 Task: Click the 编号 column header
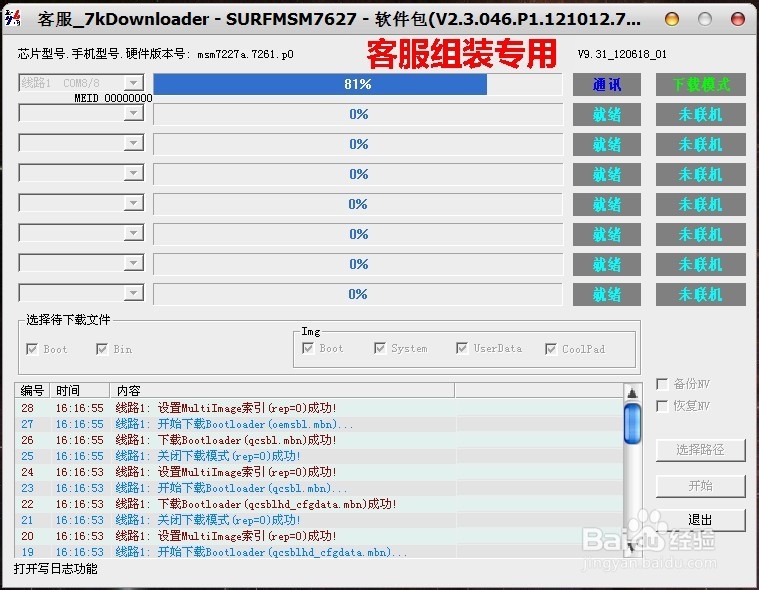(x=32, y=390)
